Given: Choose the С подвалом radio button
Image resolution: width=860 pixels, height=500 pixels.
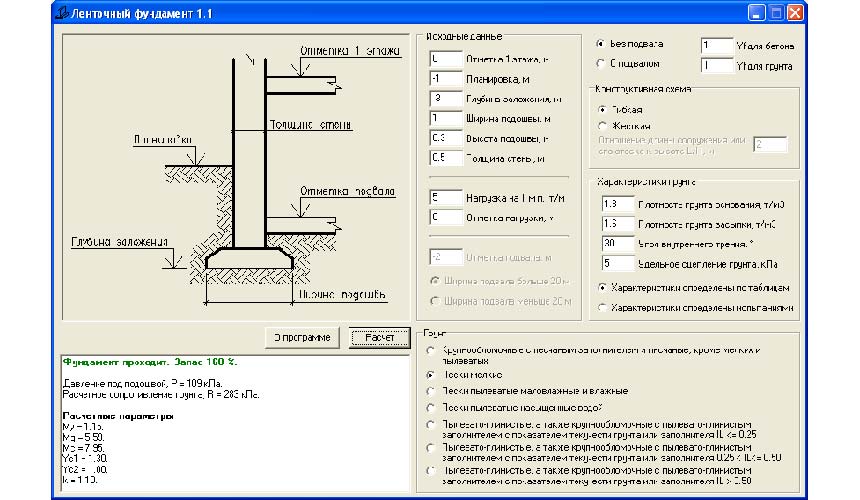Looking at the screenshot, I should pos(601,64).
